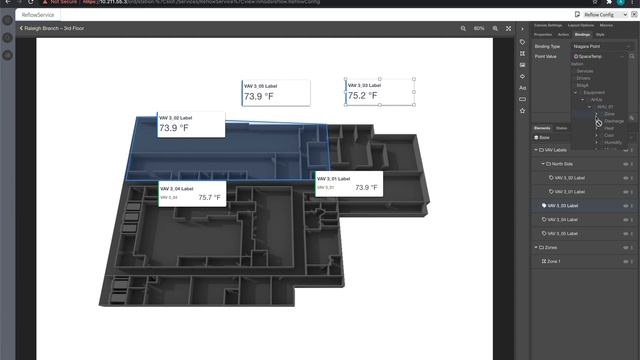
Task: Hide the Zone 1 element
Action: 625,262
